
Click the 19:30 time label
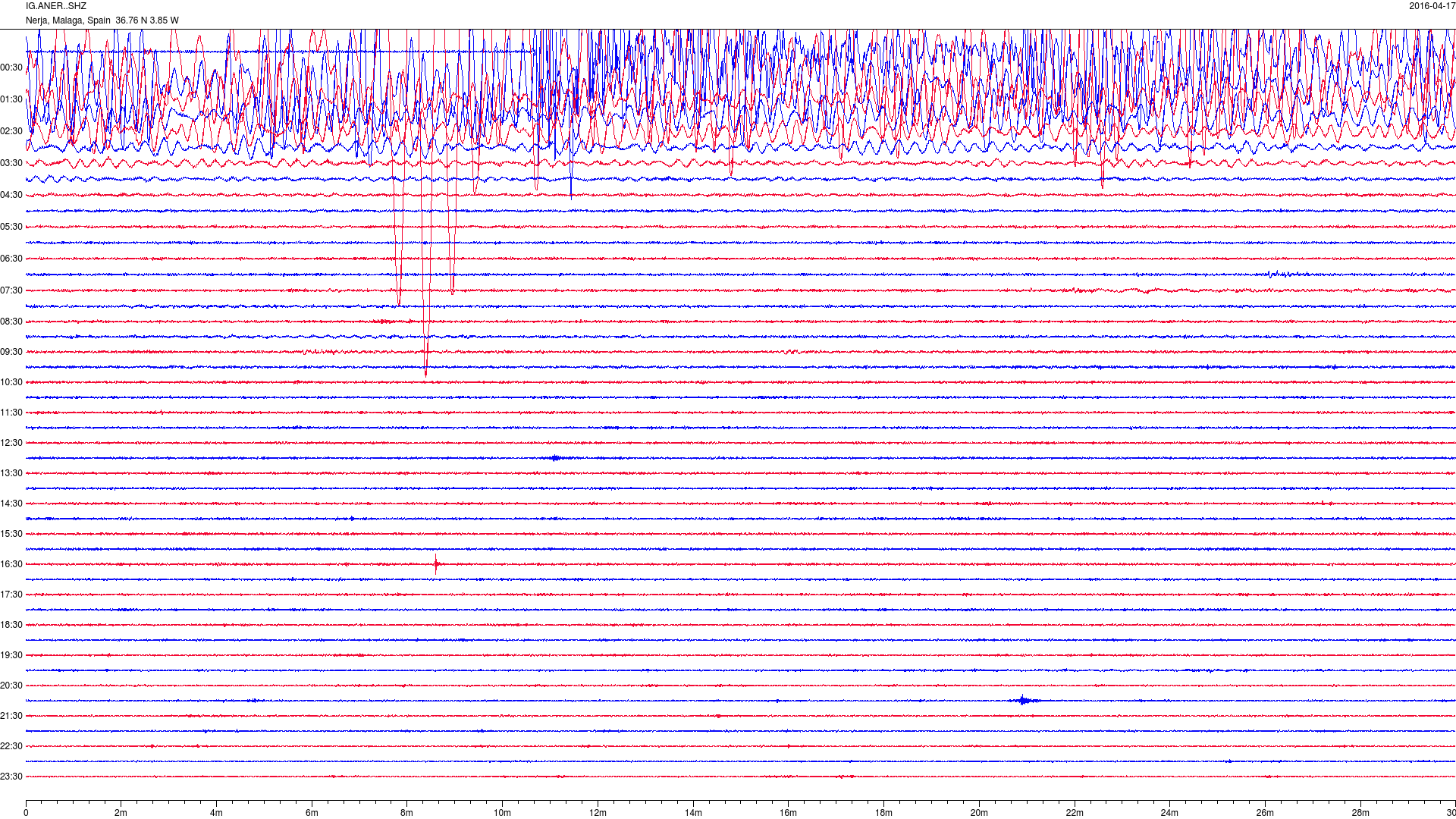pos(11,655)
